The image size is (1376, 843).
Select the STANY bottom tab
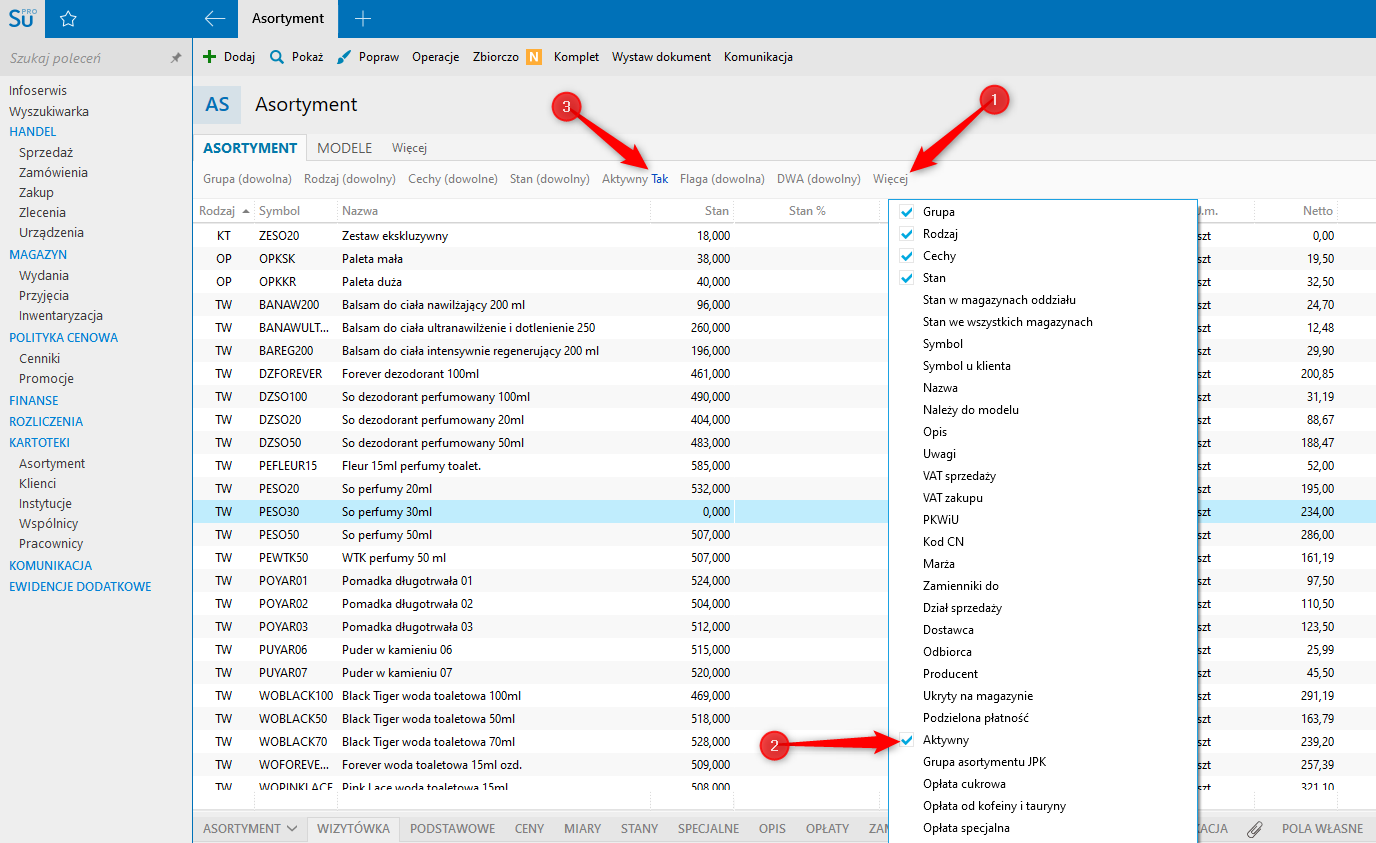coord(640,828)
